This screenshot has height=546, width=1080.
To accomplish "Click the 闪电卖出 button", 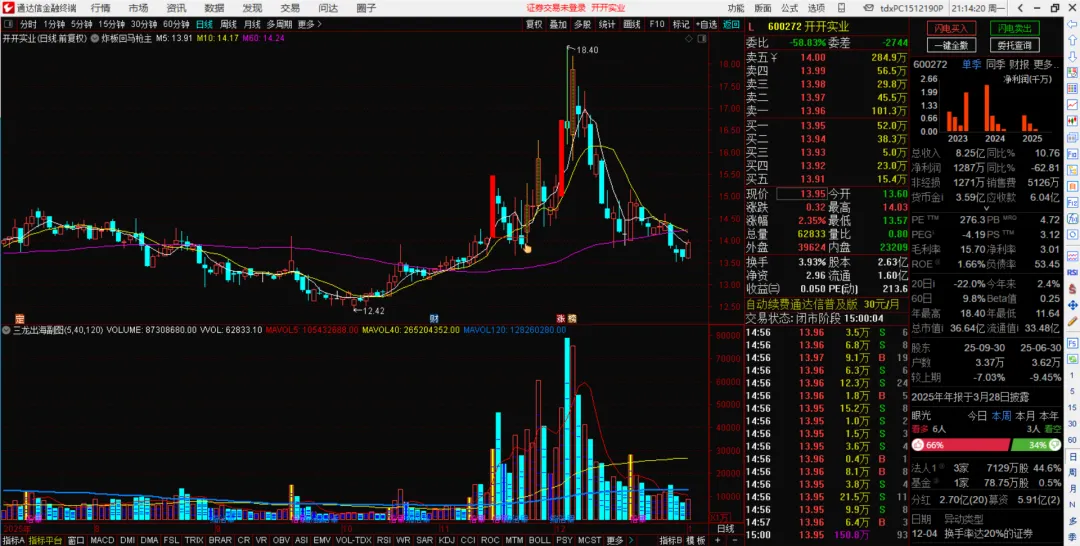I will pyautogui.click(x=1015, y=28).
